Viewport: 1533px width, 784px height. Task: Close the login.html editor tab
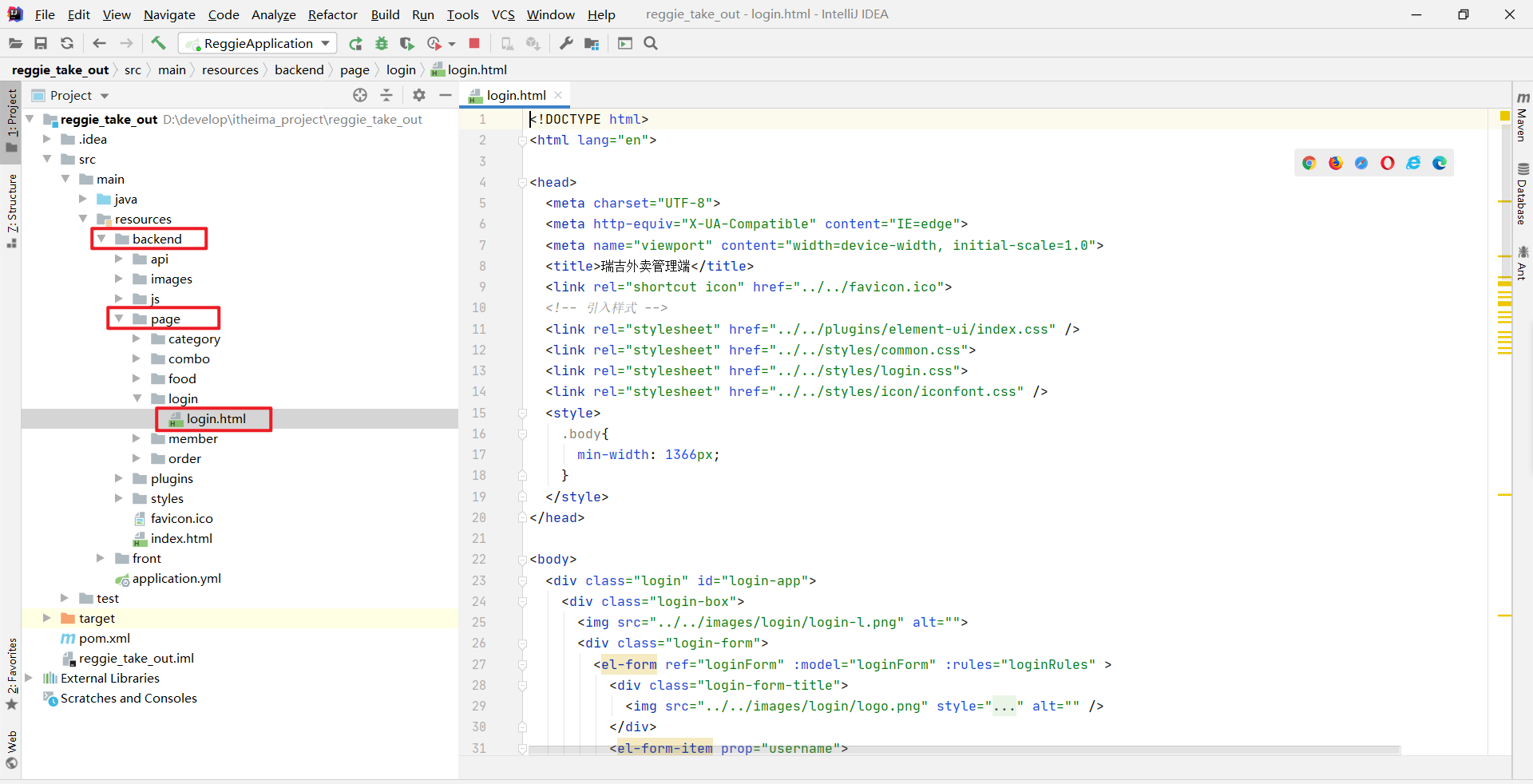(x=558, y=95)
